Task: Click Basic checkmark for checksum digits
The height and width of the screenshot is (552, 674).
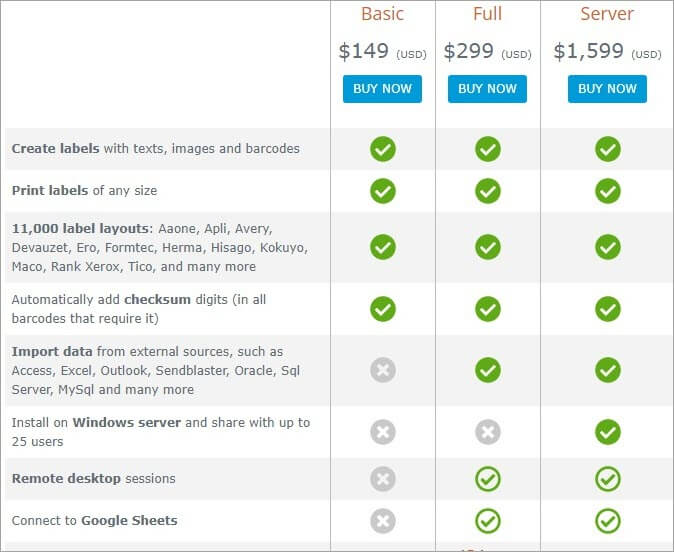Action: click(x=383, y=309)
